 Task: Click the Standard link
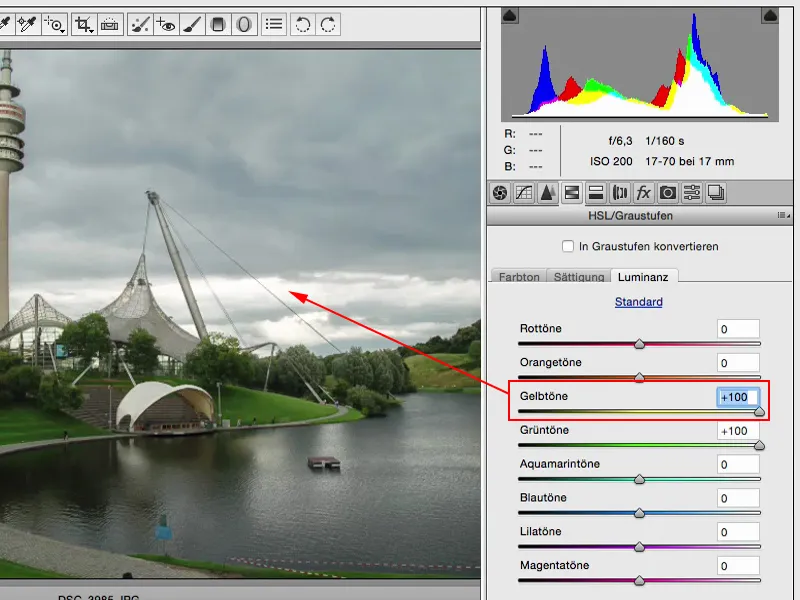(638, 302)
